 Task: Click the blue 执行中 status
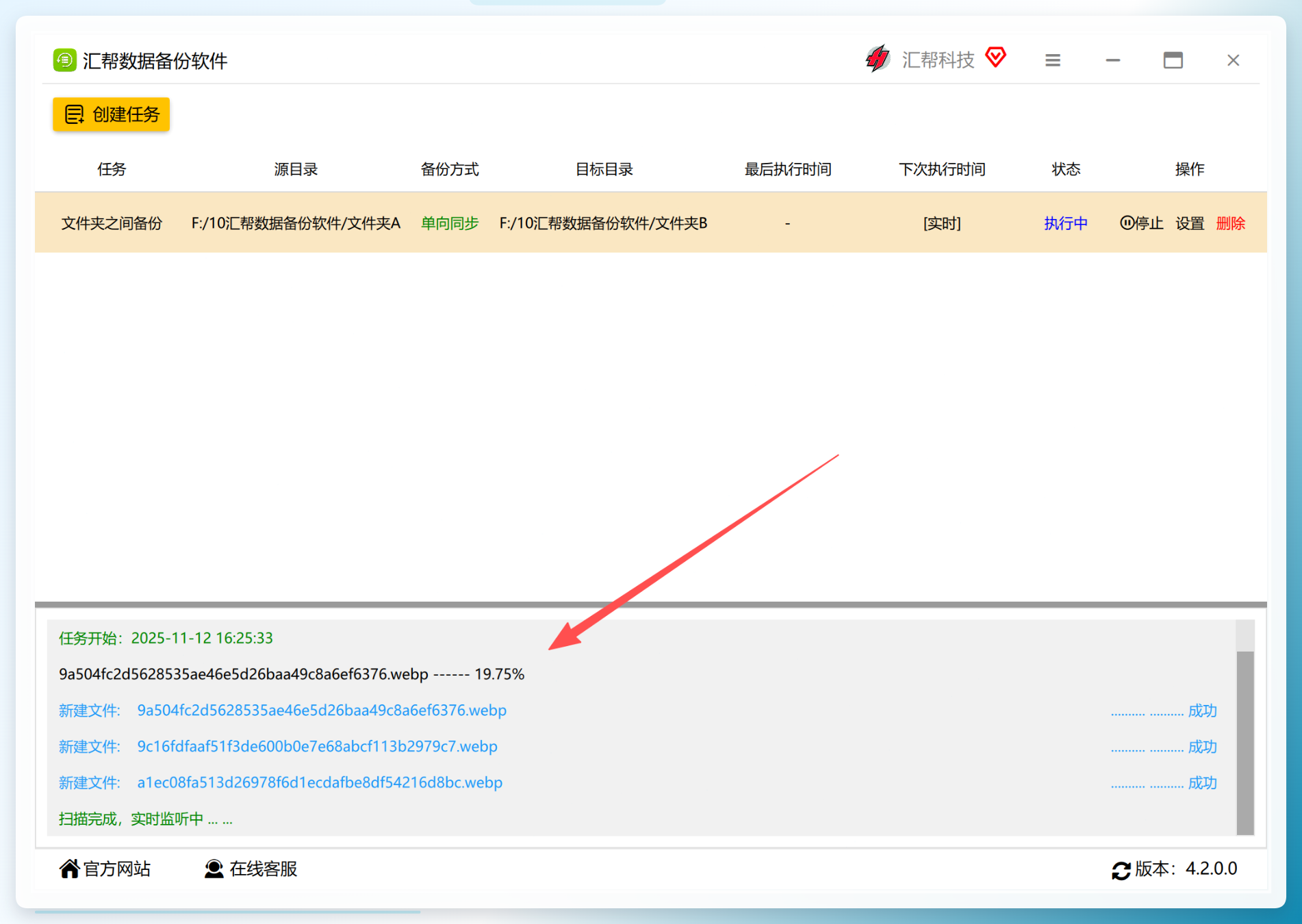coord(1066,223)
